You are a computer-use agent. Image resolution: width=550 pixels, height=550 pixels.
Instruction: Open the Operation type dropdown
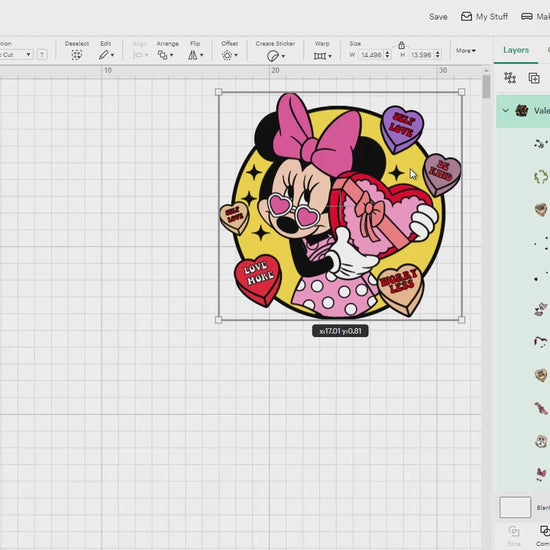pos(16,55)
